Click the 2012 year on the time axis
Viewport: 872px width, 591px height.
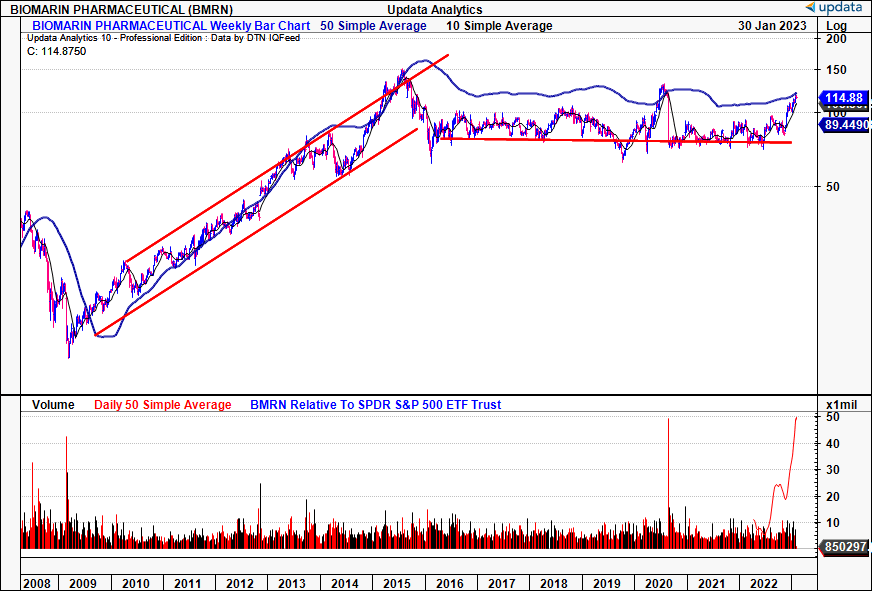pyautogui.click(x=240, y=584)
